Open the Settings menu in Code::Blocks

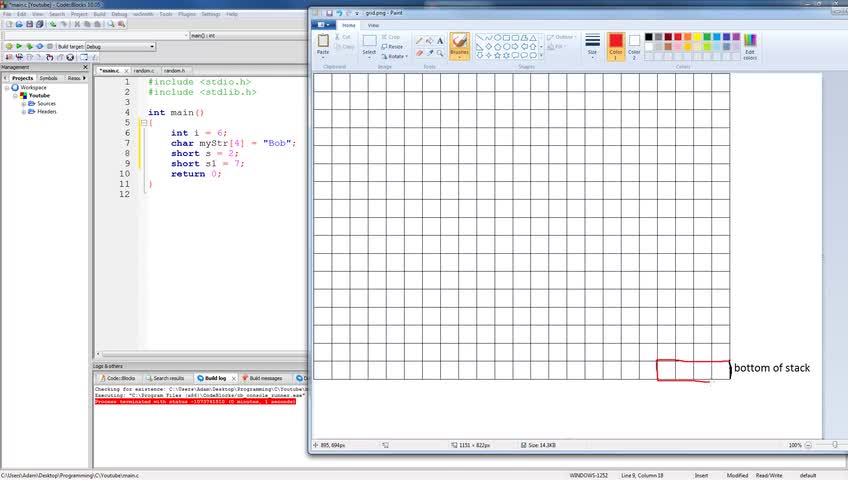(x=210, y=14)
